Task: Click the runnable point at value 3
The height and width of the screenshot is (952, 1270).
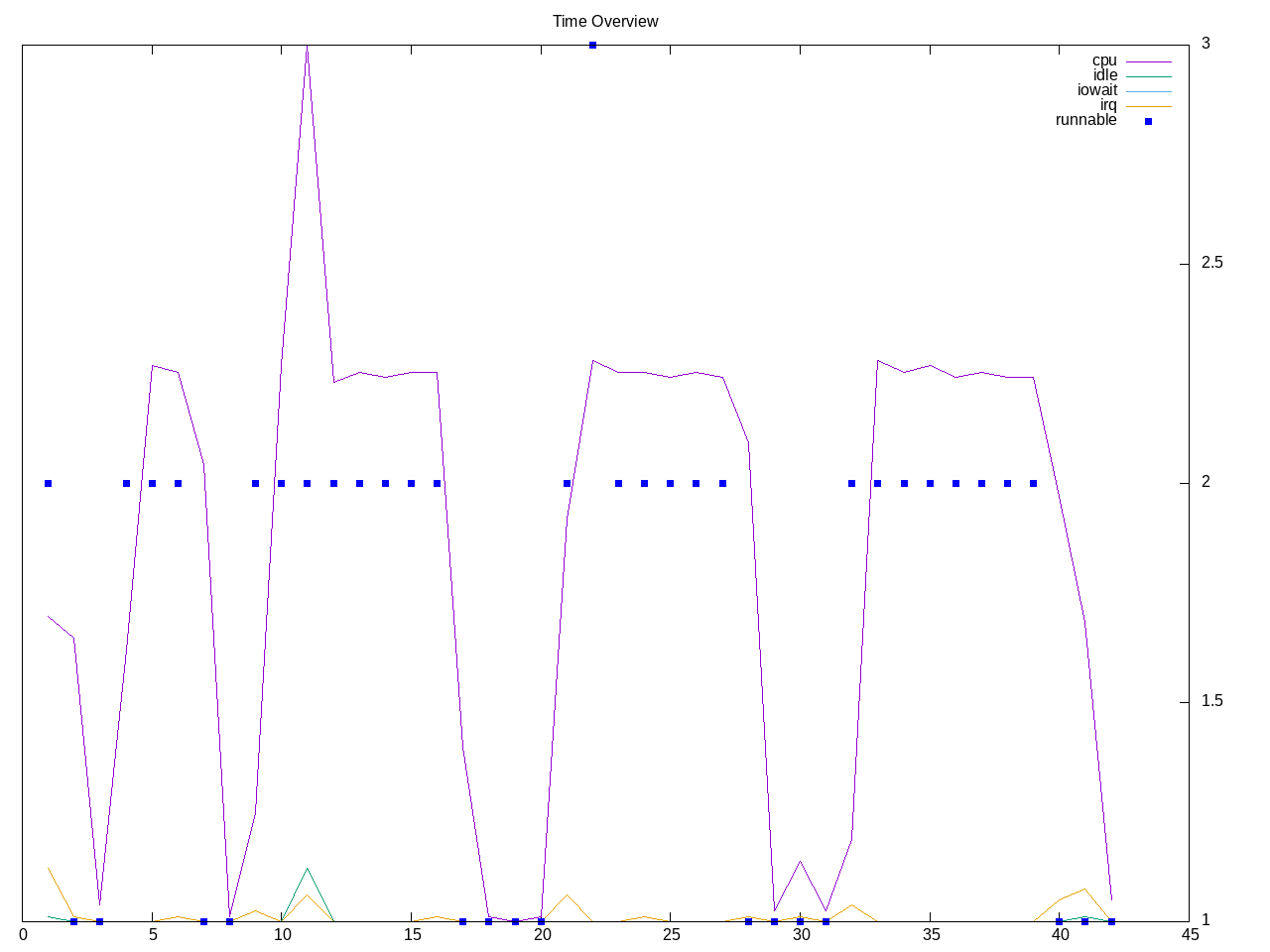Action: click(x=592, y=45)
